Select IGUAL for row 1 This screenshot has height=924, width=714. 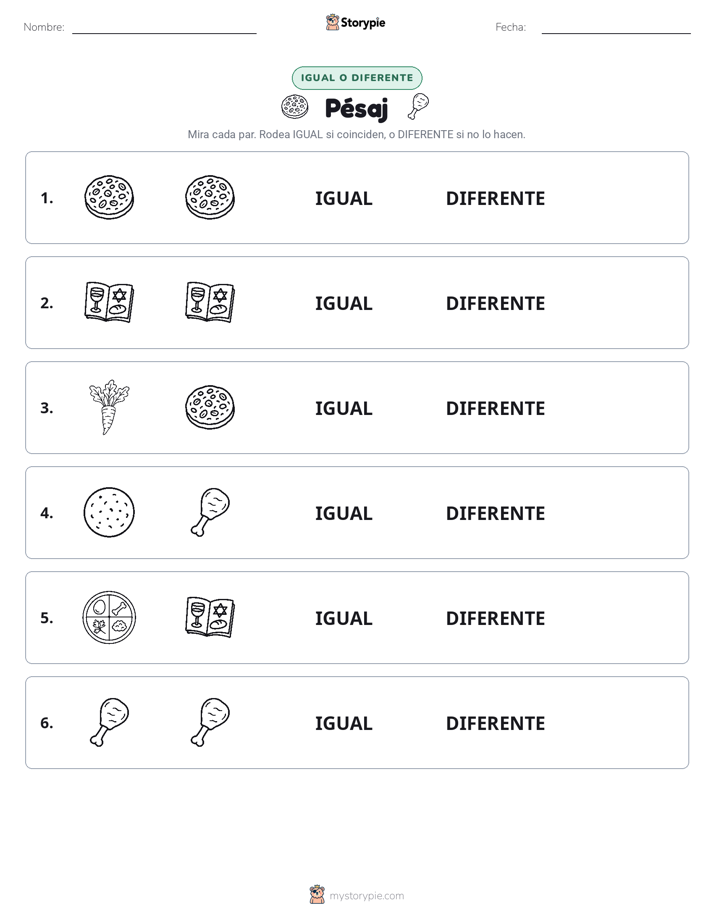[343, 199]
